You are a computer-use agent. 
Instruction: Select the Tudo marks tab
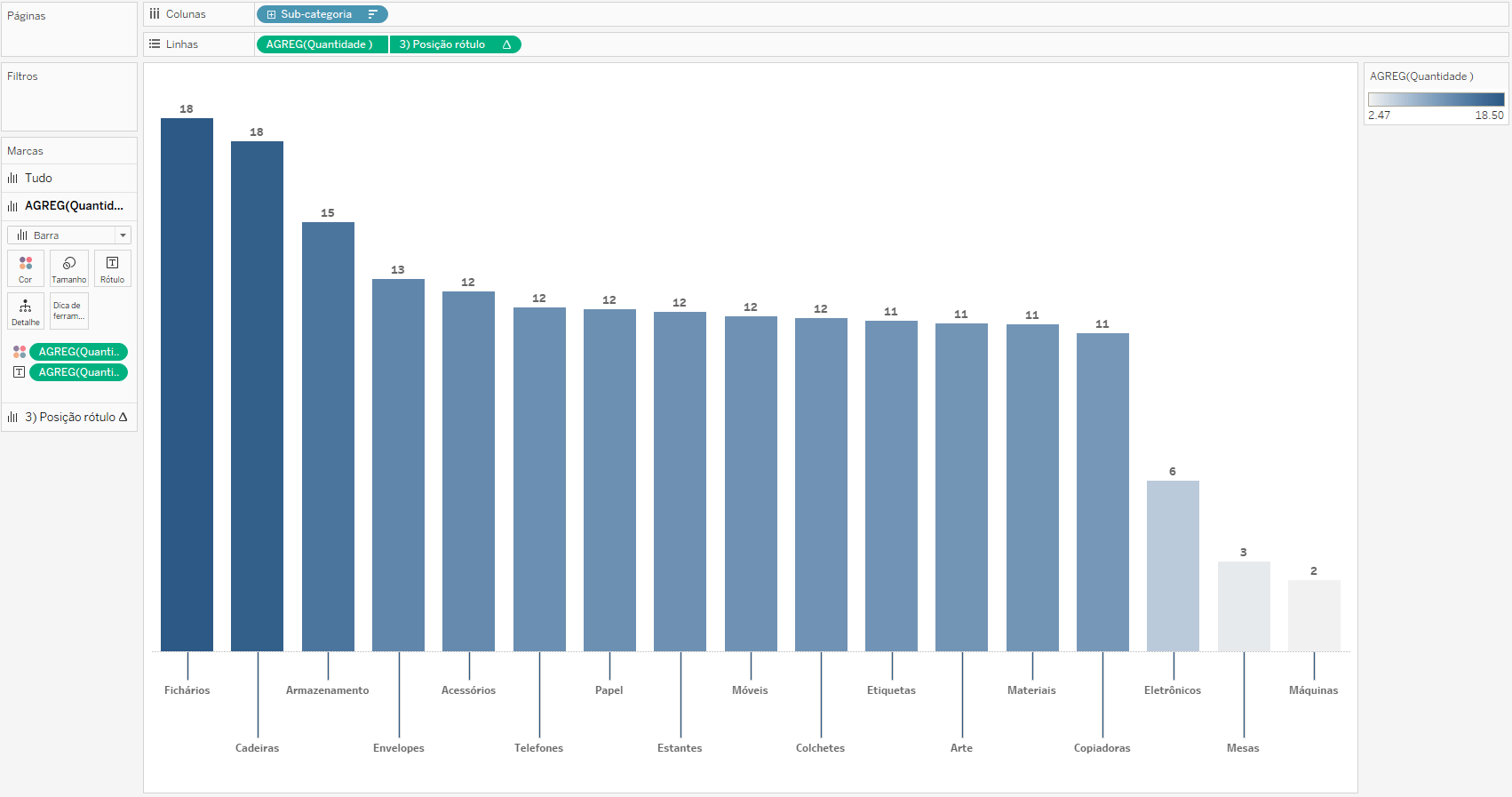(x=38, y=178)
